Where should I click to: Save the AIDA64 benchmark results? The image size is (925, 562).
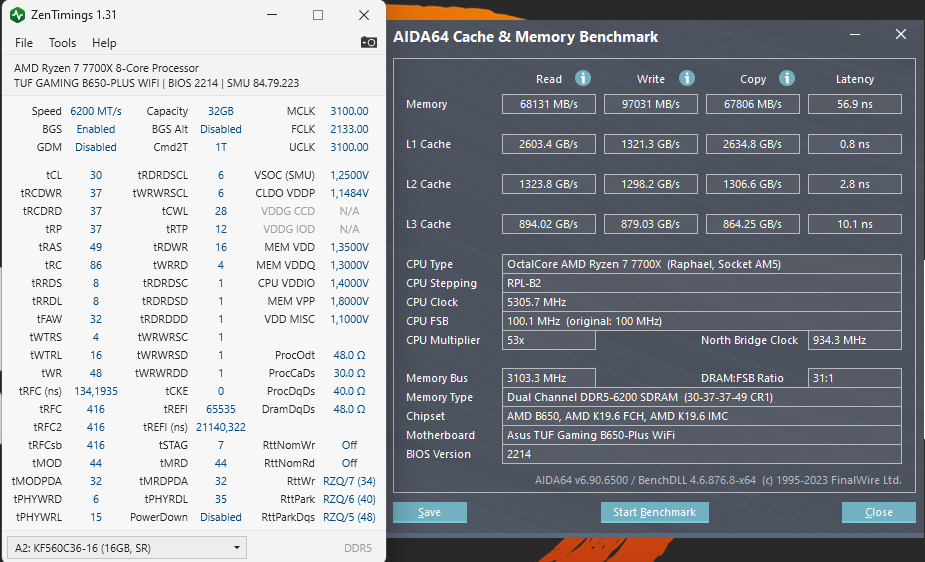[x=429, y=512]
